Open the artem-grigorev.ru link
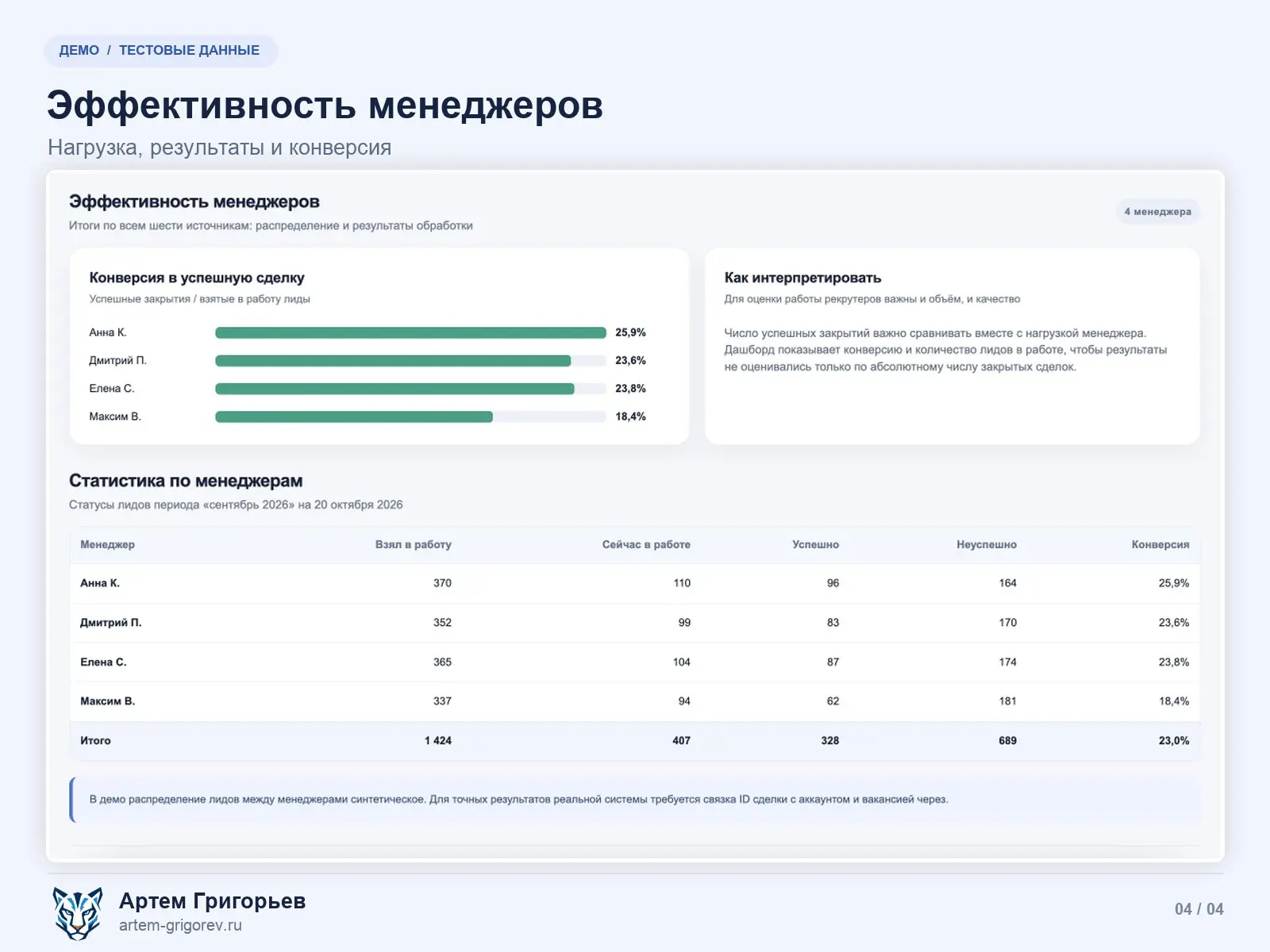1270x952 pixels. point(180,925)
